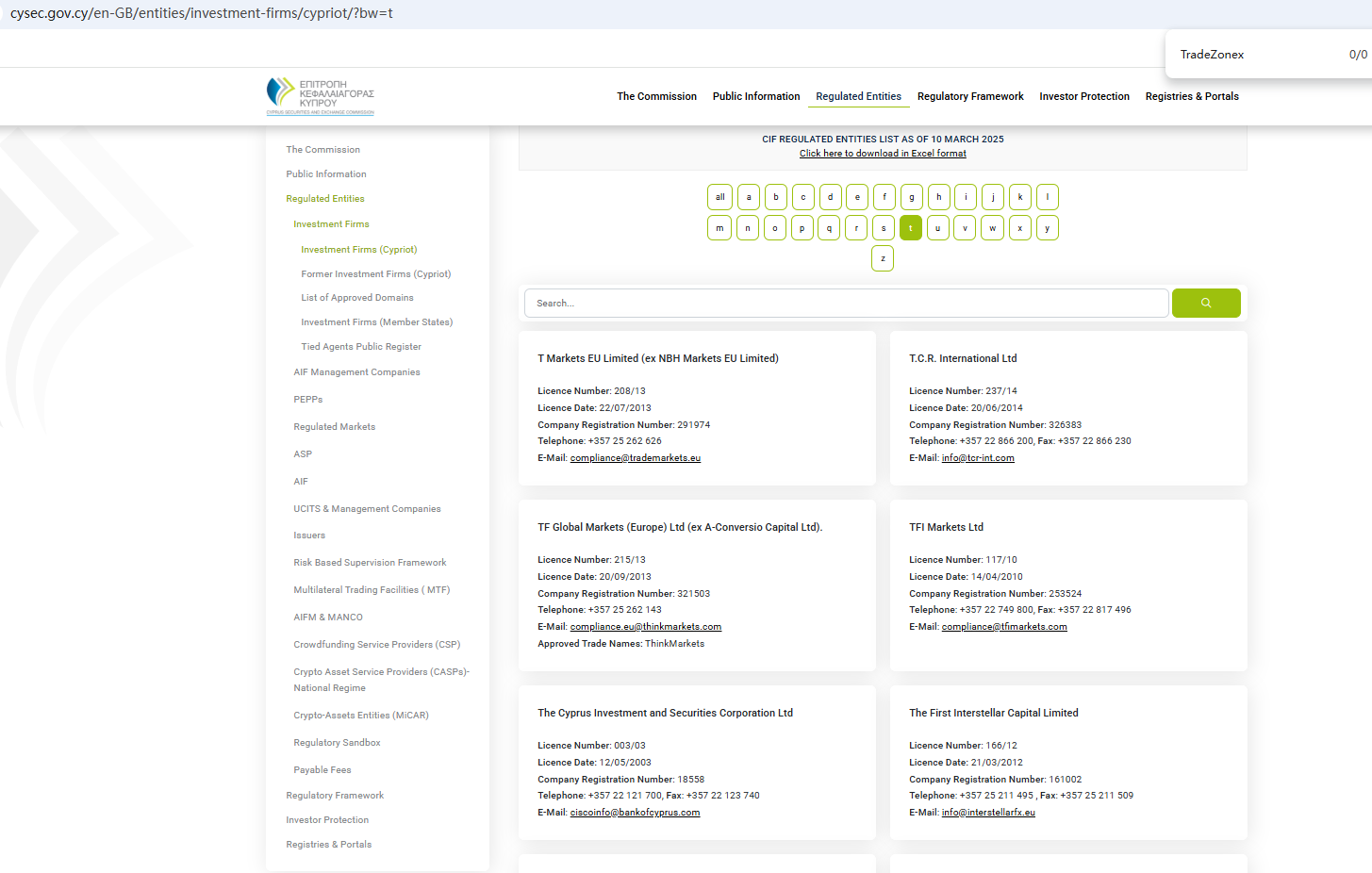Email compliance@trademarkets.eu link
This screenshot has height=873, width=1372.
tap(635, 458)
